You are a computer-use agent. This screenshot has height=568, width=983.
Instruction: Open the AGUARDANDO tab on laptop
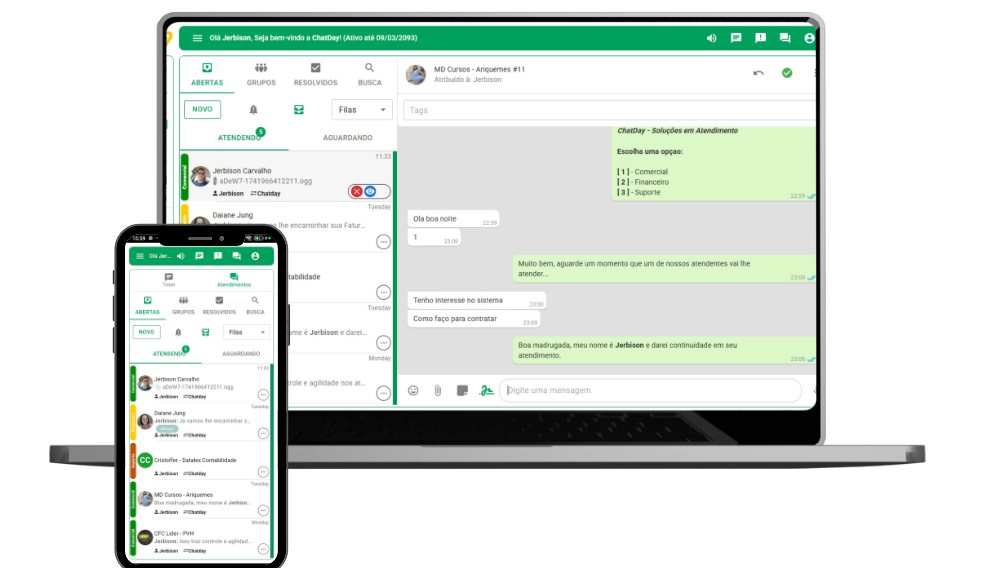click(x=347, y=137)
